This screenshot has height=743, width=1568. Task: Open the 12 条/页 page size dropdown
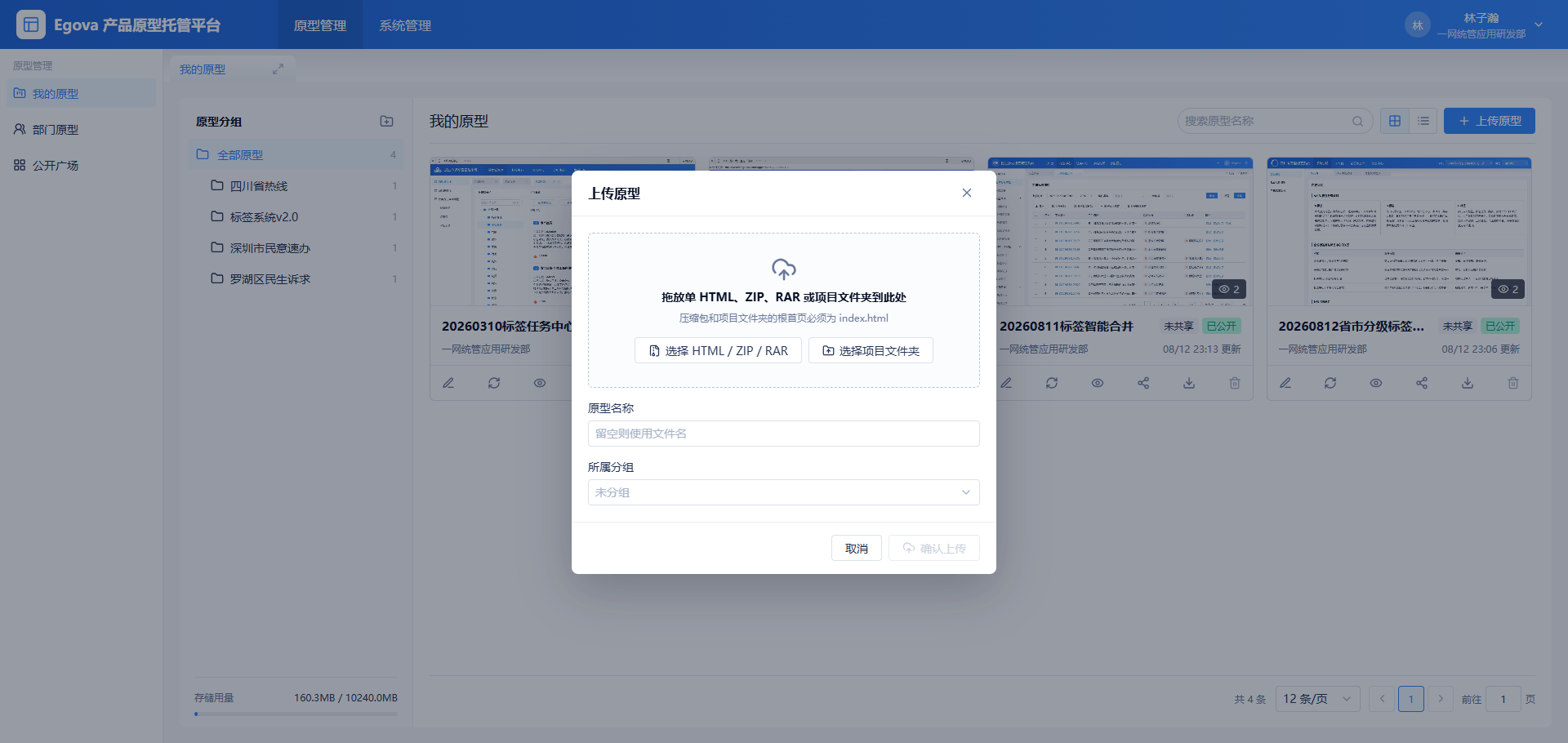(x=1317, y=699)
